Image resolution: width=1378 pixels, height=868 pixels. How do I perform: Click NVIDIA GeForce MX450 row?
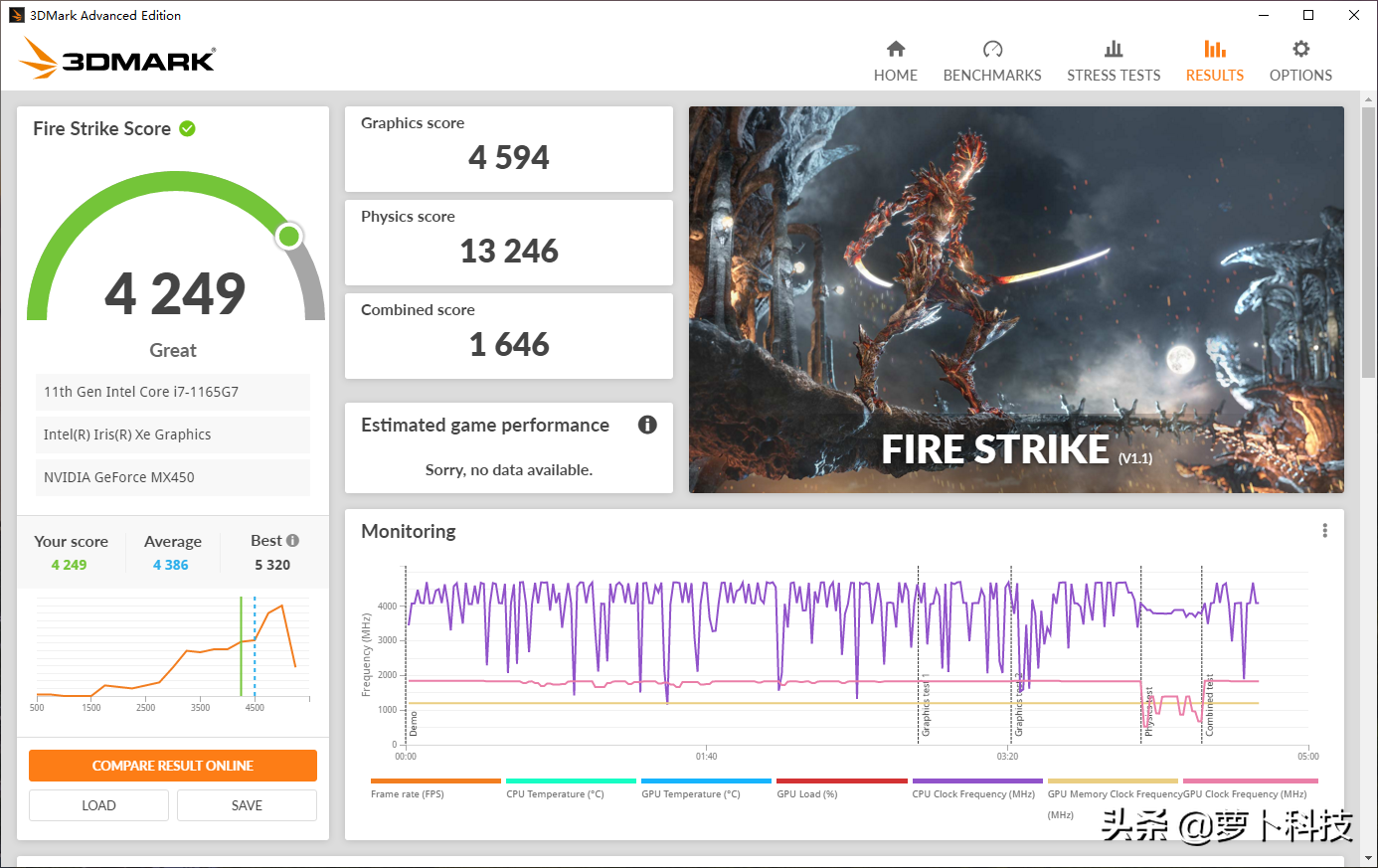173,477
